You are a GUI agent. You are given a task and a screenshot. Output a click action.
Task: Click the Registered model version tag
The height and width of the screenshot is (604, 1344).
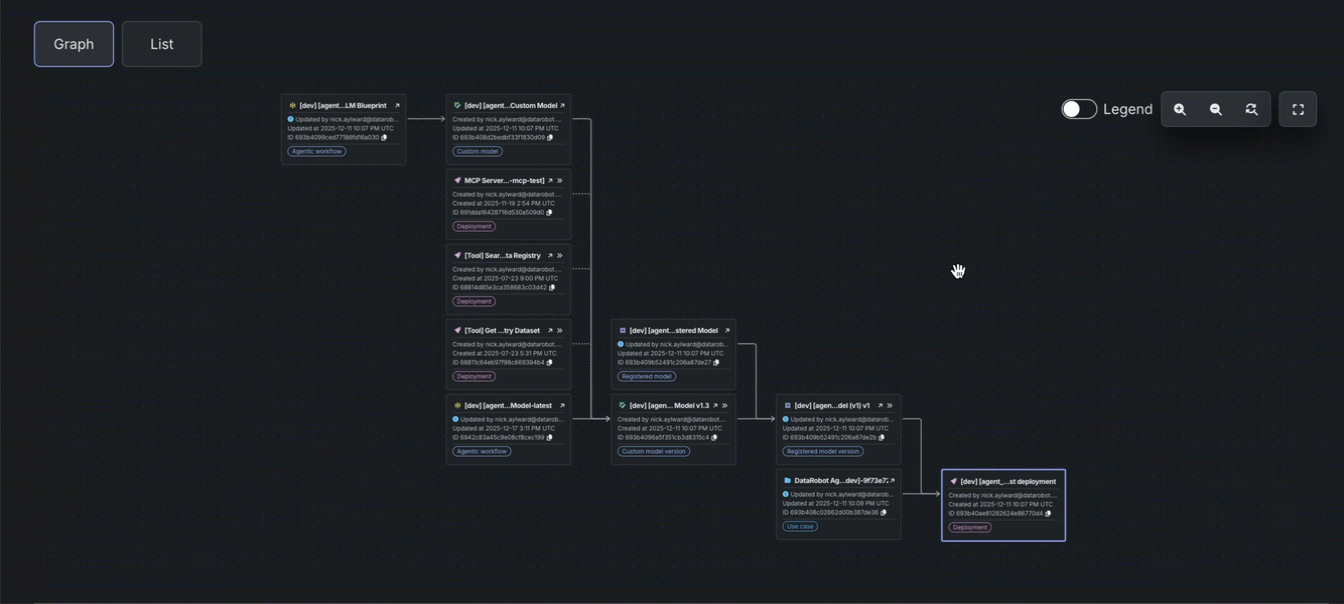coord(823,452)
